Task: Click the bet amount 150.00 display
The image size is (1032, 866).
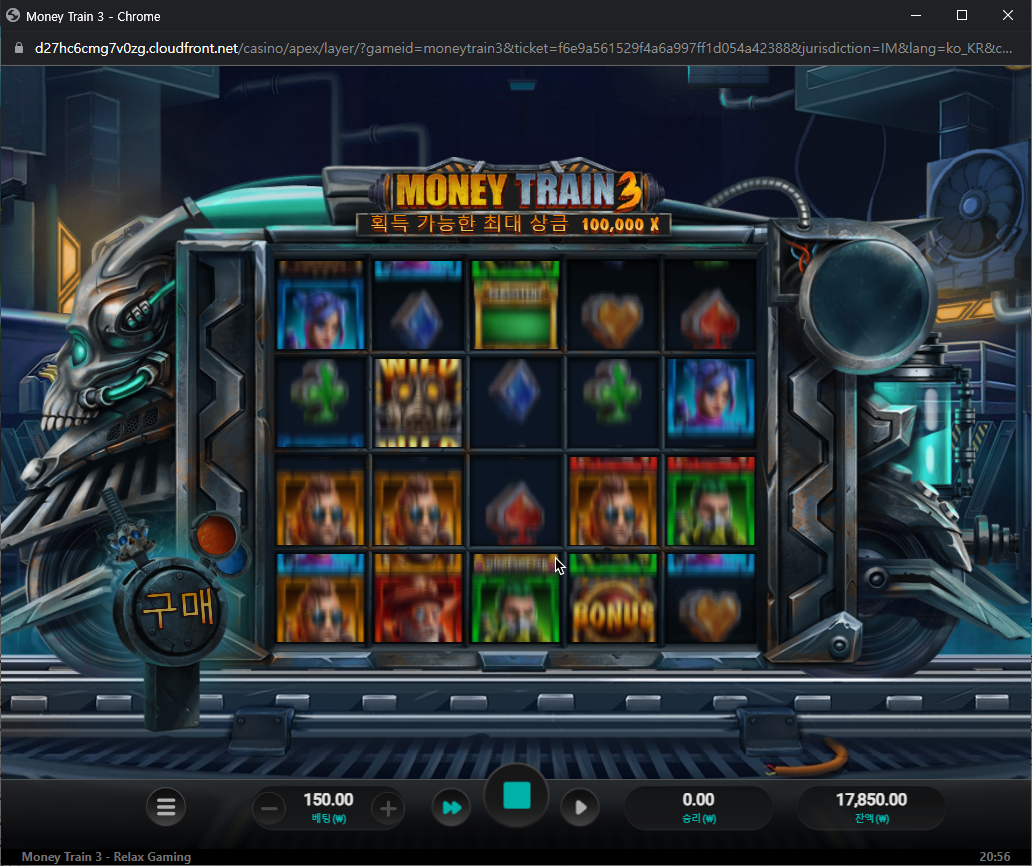Action: coord(328,807)
